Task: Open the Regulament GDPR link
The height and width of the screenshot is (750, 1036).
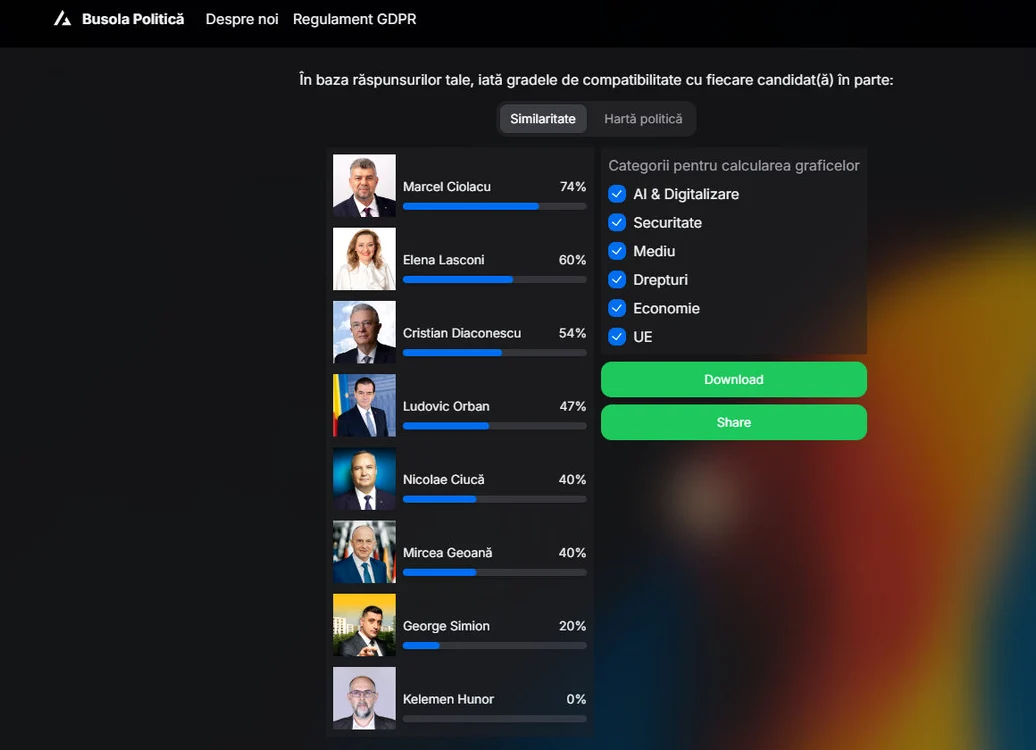Action: [x=354, y=19]
